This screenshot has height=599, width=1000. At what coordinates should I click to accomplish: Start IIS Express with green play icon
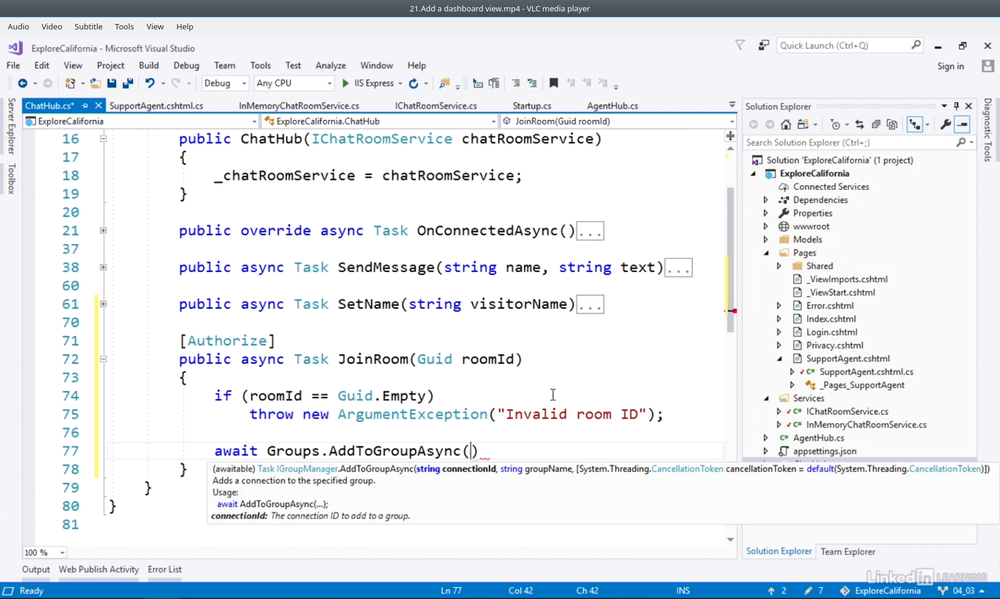point(345,84)
